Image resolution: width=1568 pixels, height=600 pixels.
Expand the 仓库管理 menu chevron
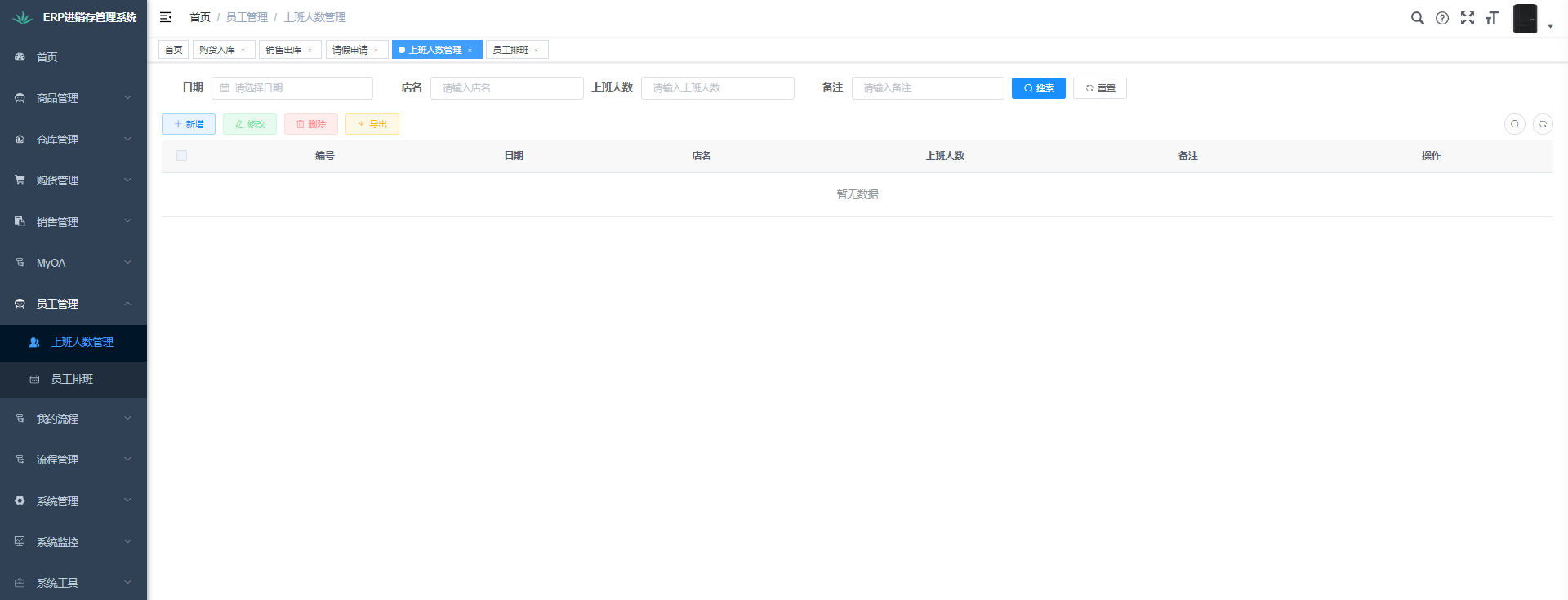[127, 140]
